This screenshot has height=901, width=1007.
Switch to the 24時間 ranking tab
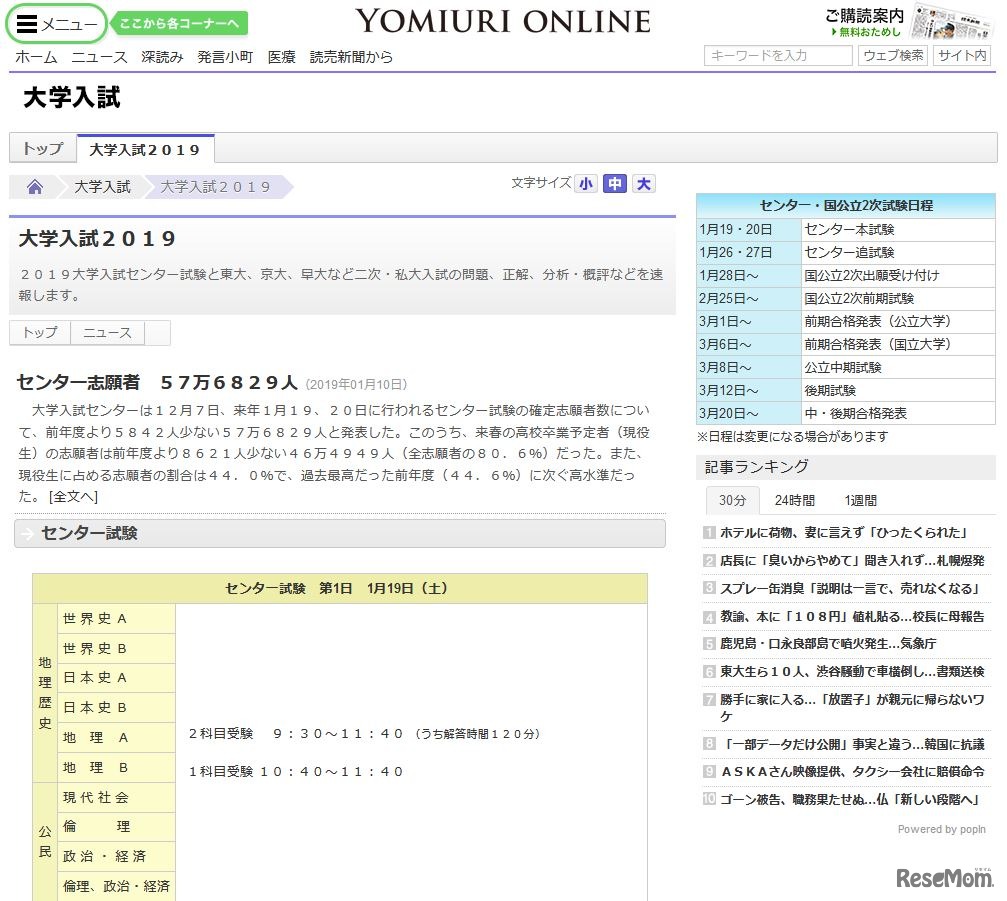[794, 500]
